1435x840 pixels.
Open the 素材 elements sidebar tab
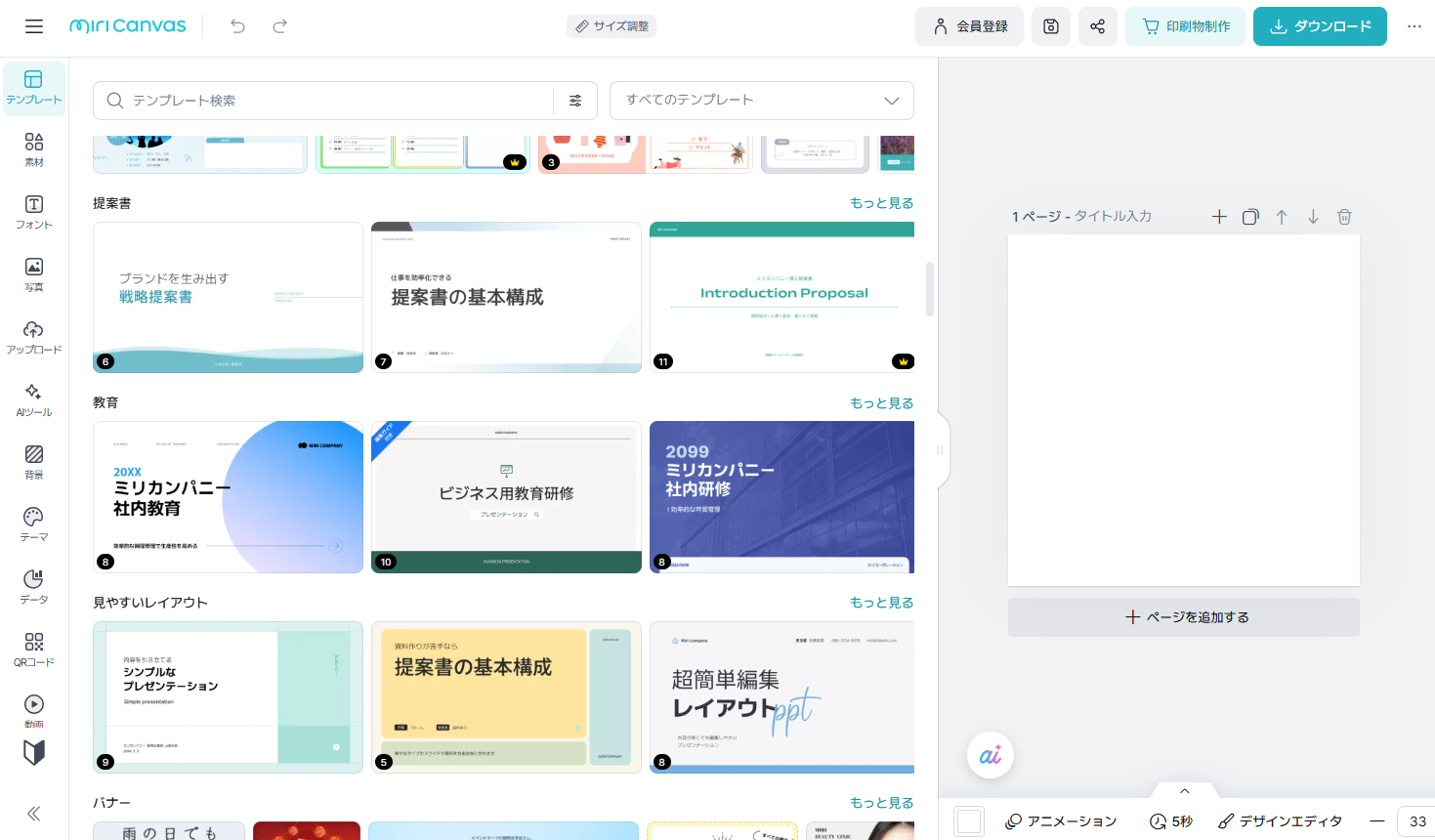(x=34, y=150)
